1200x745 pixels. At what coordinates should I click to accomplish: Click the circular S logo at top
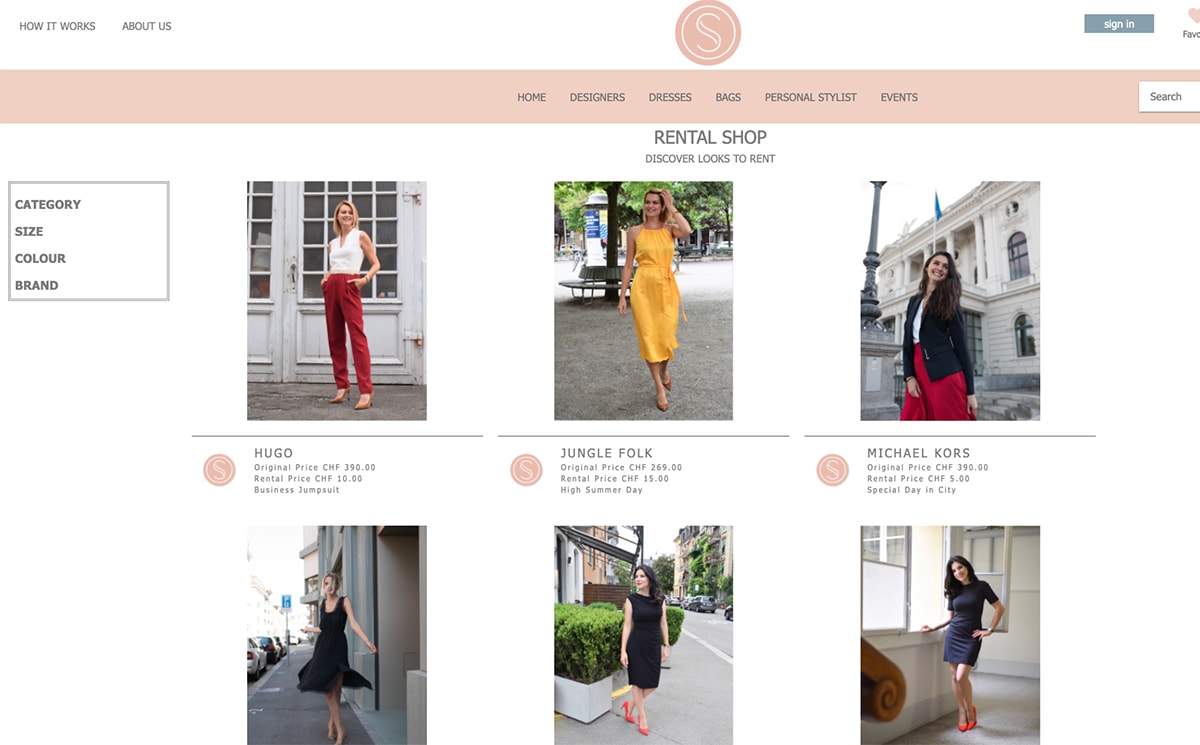(x=707, y=33)
